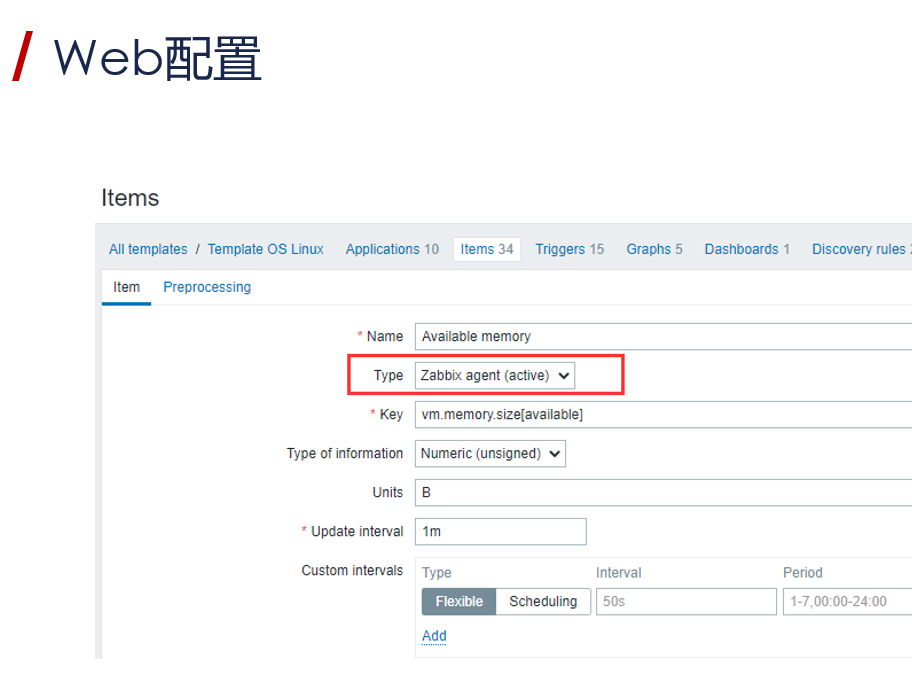This screenshot has height=684, width=912.
Task: Click the Update interval field 1m
Action: (x=500, y=532)
